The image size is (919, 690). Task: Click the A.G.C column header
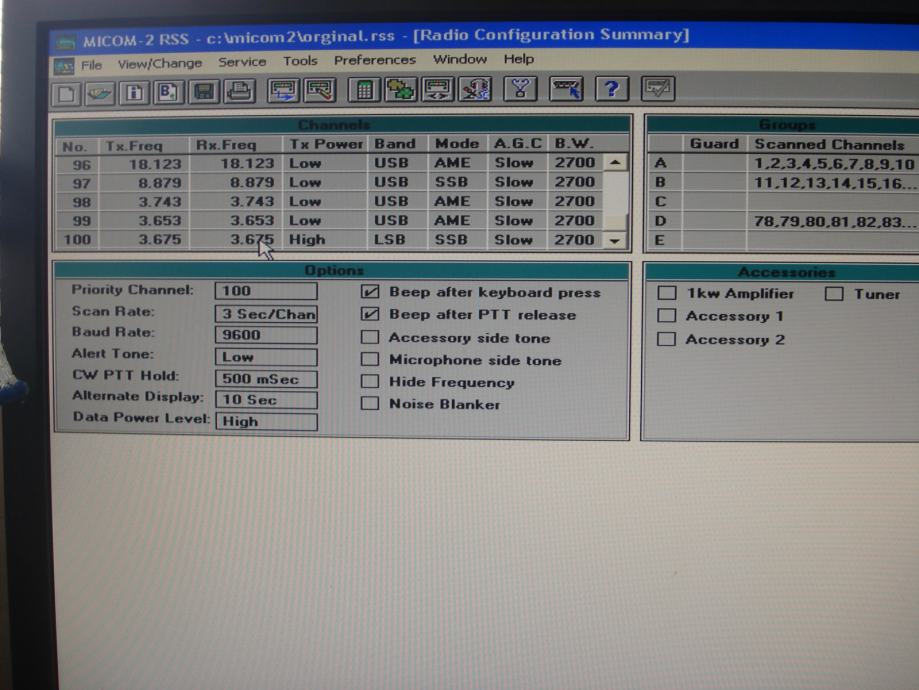518,144
